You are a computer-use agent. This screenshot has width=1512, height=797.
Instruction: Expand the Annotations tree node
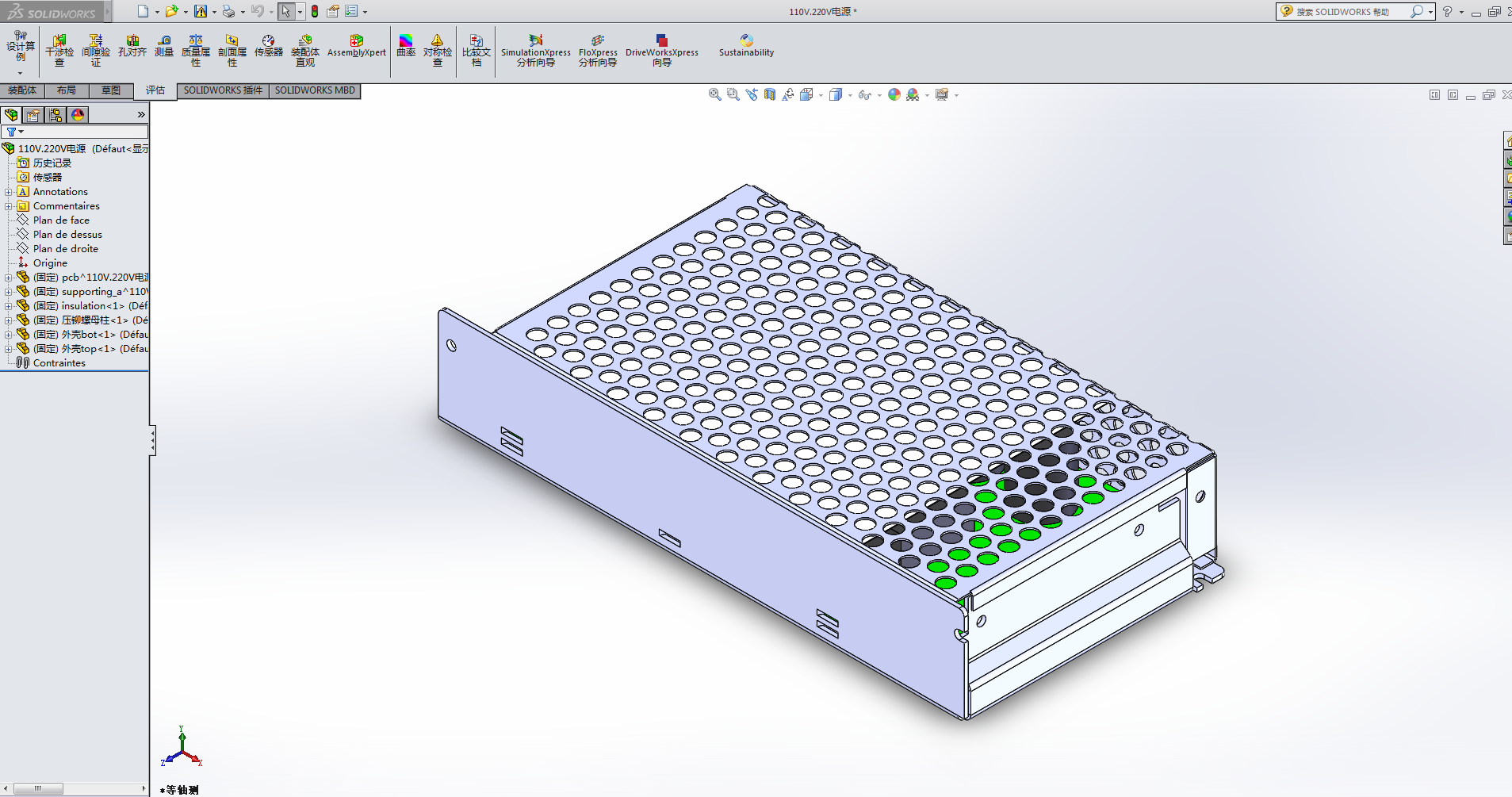pyautogui.click(x=9, y=192)
